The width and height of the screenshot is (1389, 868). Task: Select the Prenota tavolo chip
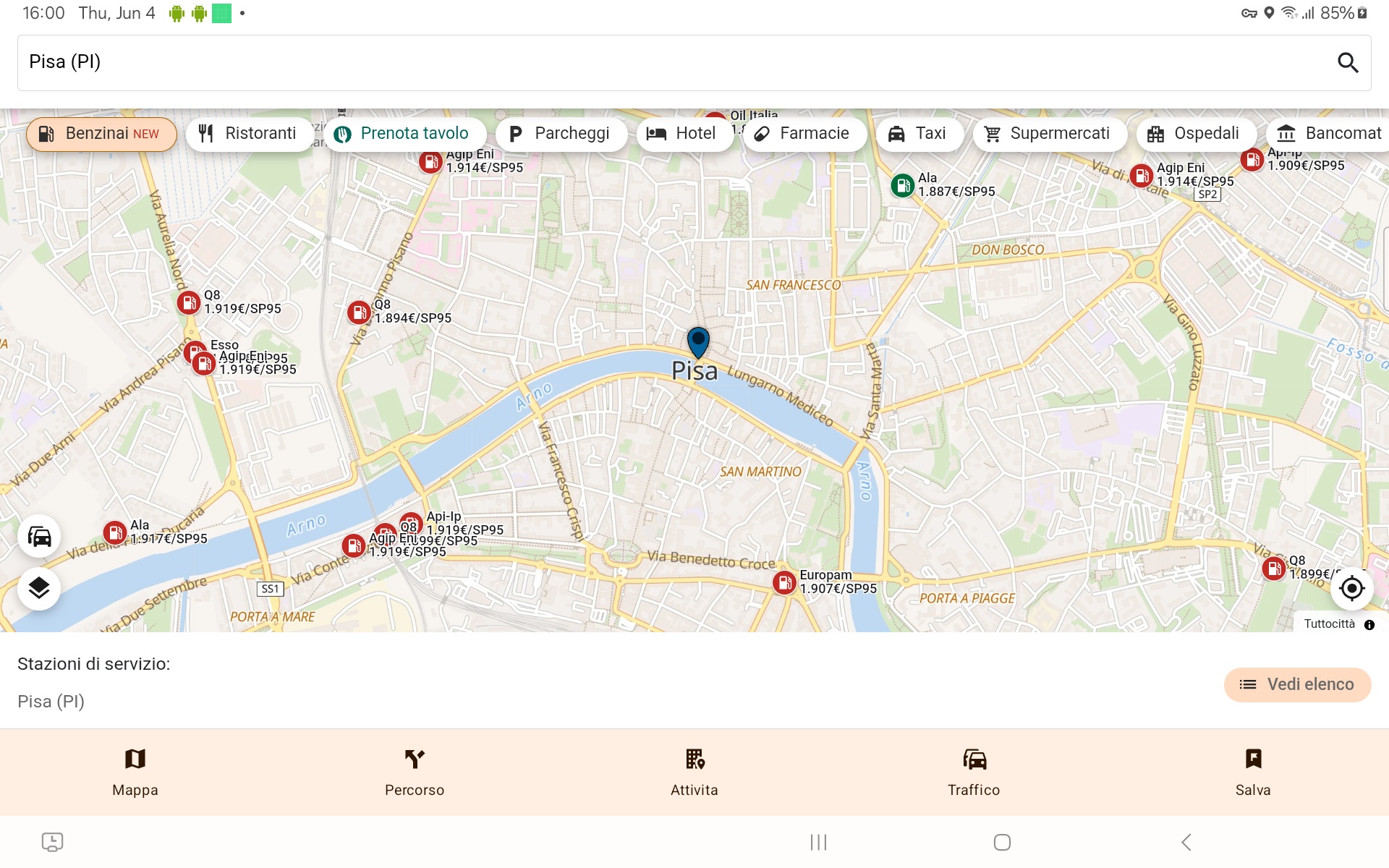404,134
